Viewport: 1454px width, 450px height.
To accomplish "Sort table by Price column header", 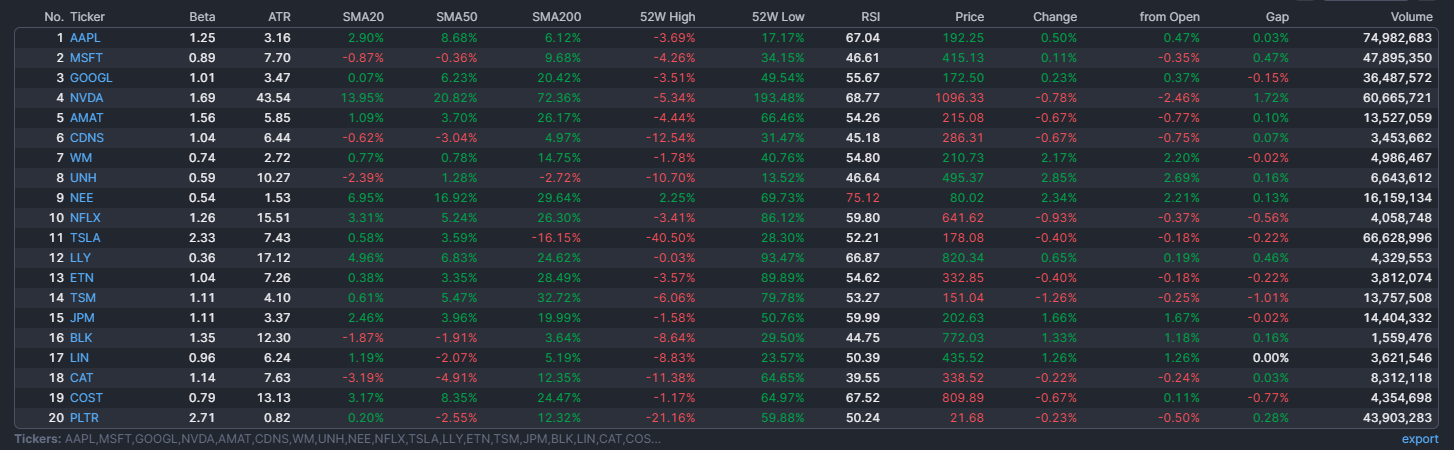I will [970, 17].
